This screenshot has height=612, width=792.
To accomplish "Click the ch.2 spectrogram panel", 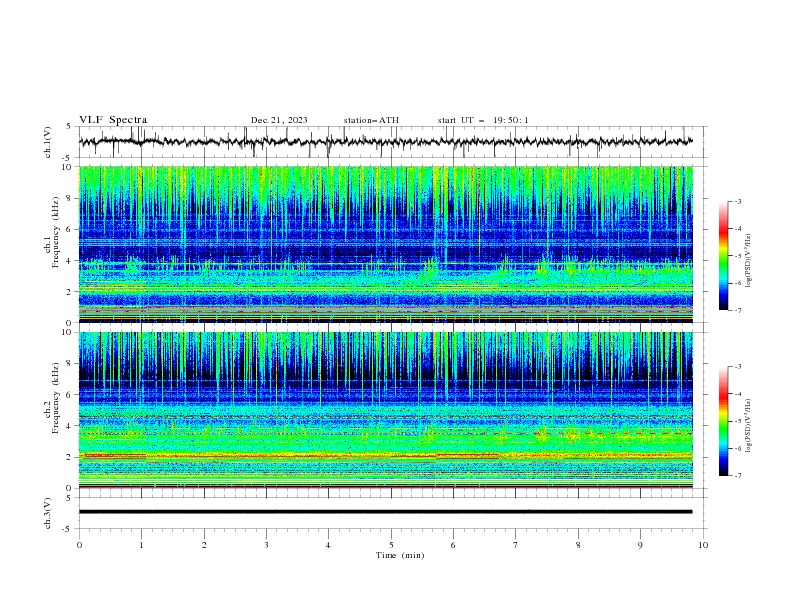I will click(386, 410).
